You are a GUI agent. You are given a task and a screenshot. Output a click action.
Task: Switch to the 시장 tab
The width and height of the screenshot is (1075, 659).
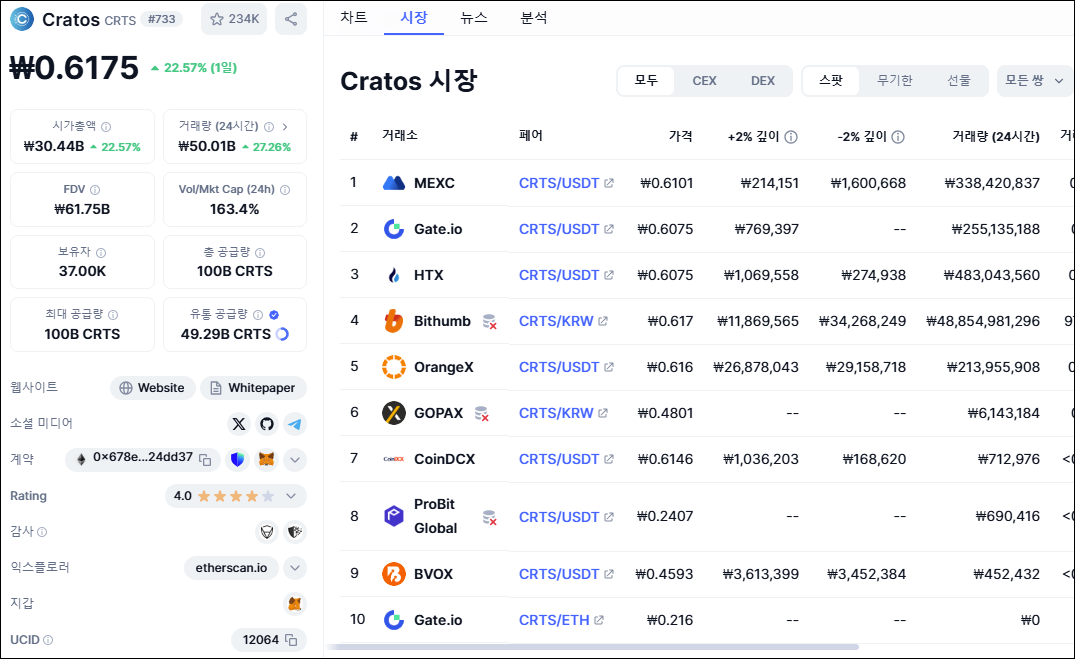point(413,18)
